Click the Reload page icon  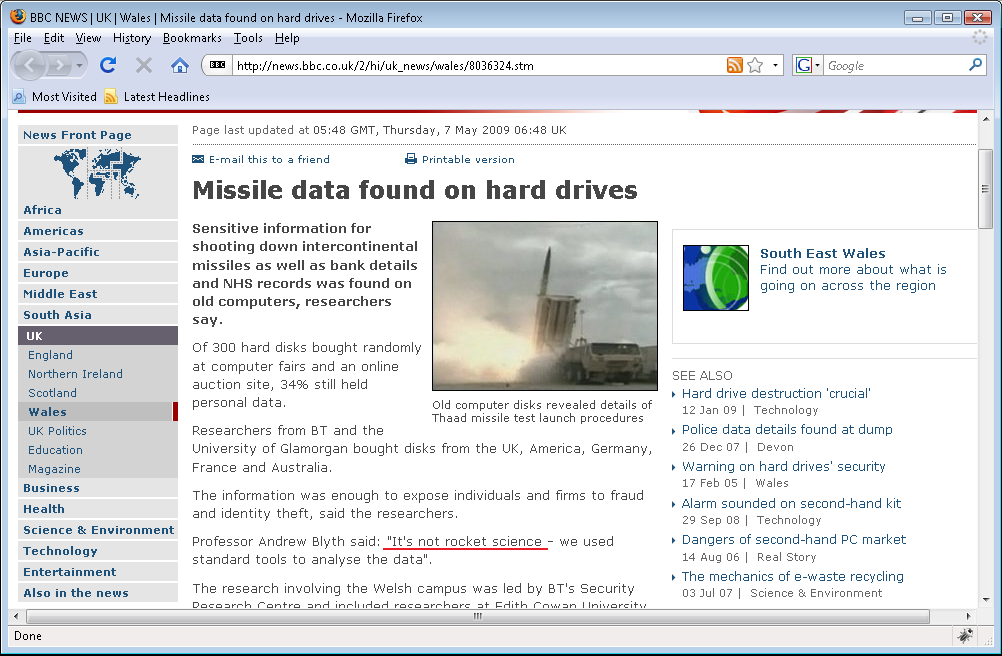(x=108, y=65)
